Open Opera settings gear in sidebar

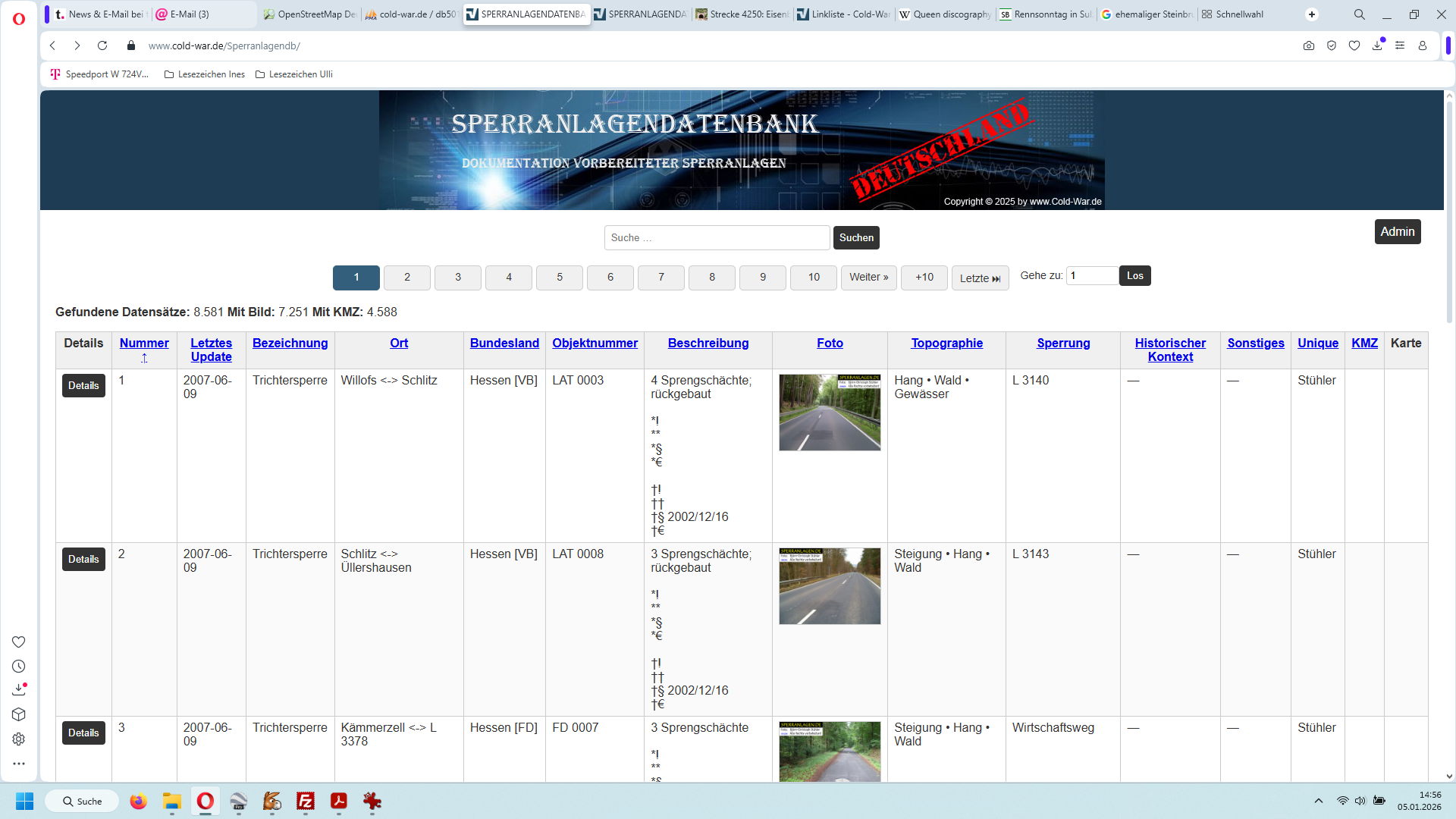[x=19, y=739]
